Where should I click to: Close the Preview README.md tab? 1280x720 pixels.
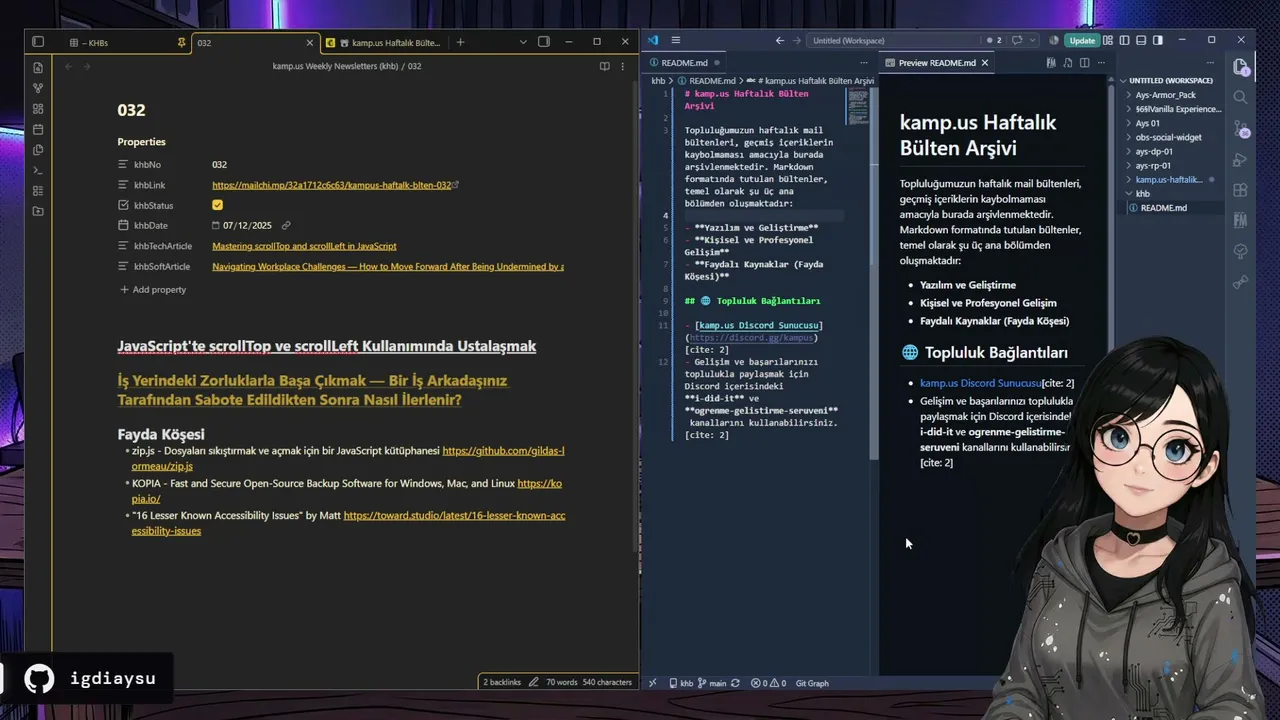pos(985,63)
